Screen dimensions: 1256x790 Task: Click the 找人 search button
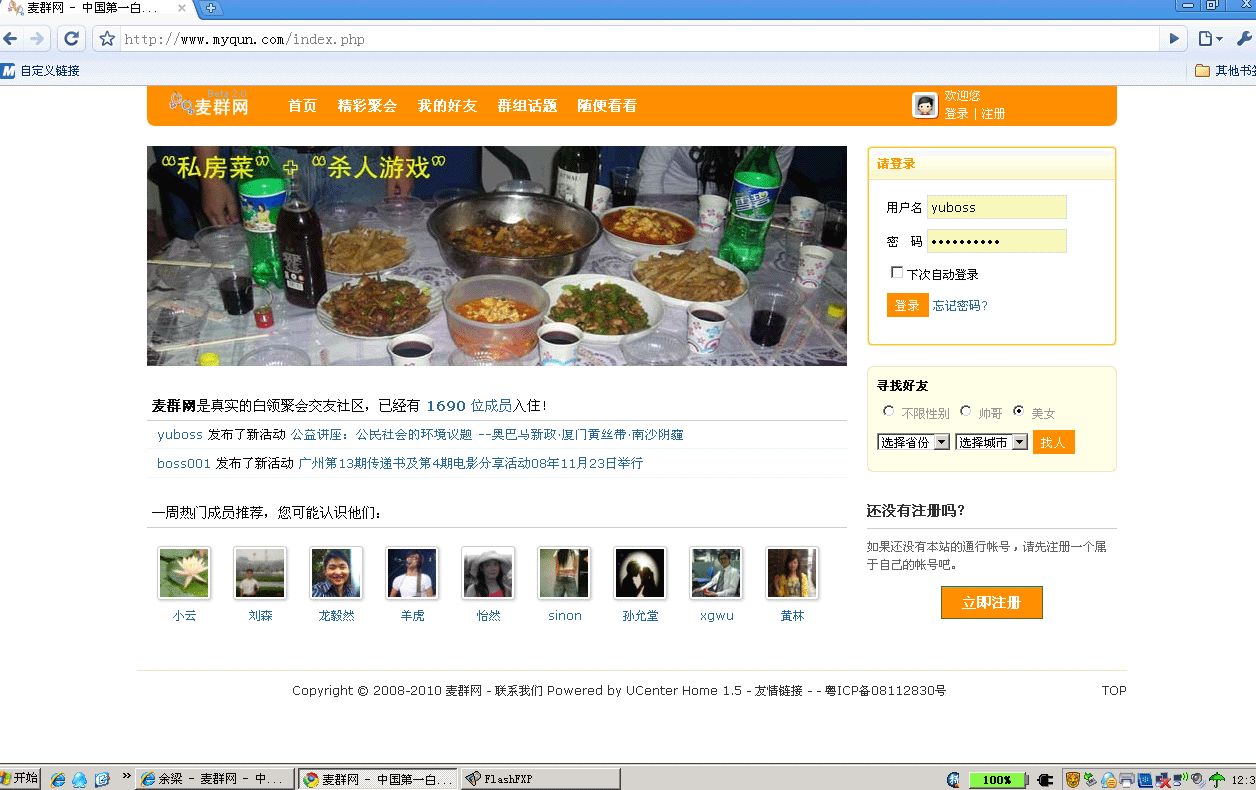point(1053,442)
